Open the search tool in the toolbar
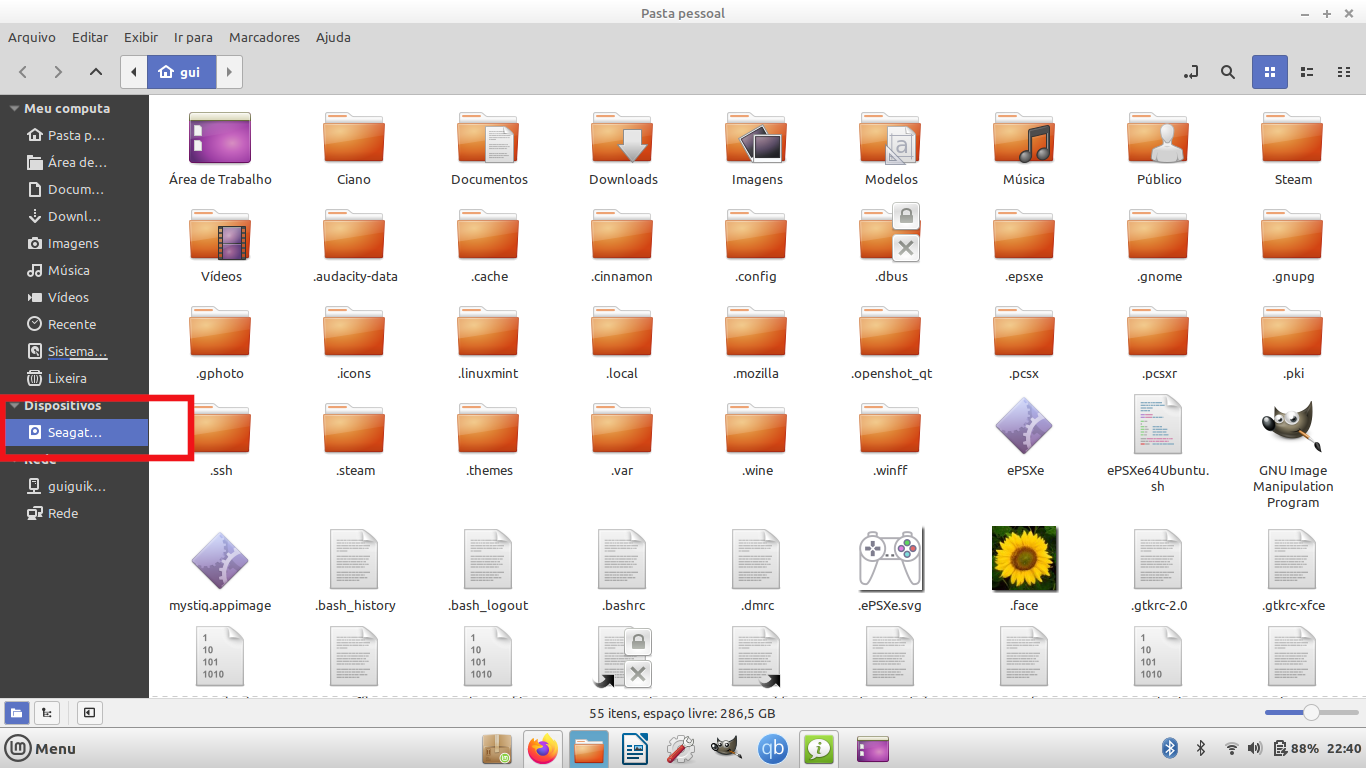Screen dimensions: 1366x768 (1228, 72)
